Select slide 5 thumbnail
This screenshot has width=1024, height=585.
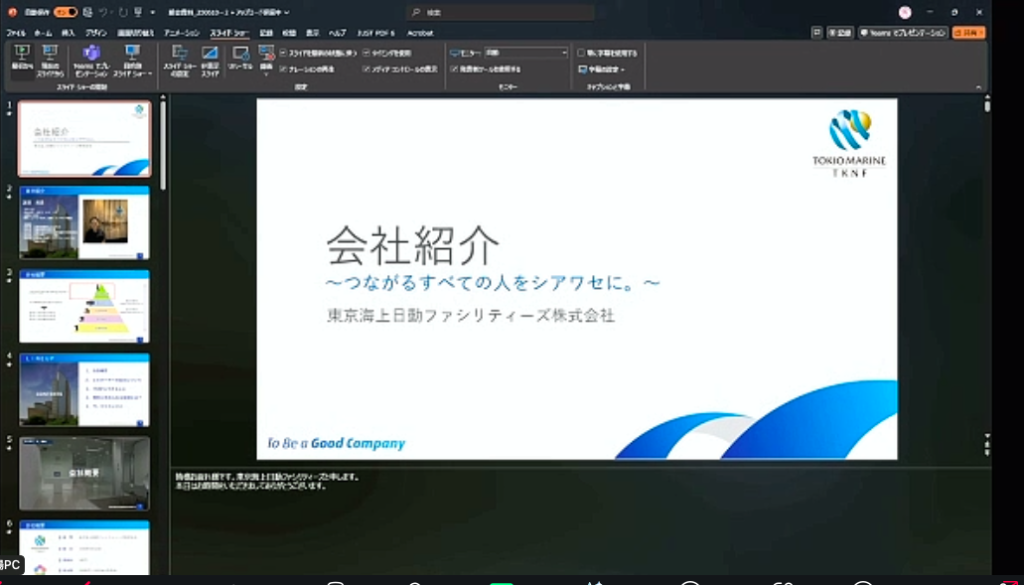click(85, 473)
